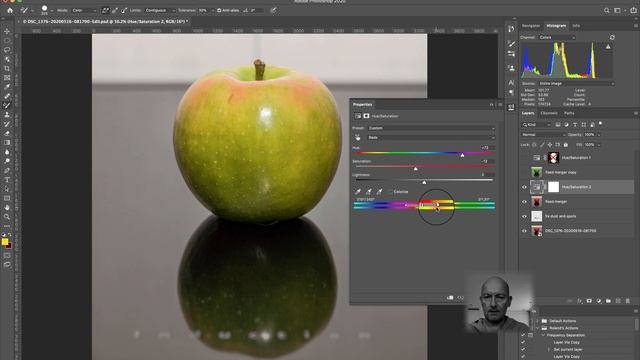
Task: Open the histogram Channel dropdown
Action: [557, 38]
